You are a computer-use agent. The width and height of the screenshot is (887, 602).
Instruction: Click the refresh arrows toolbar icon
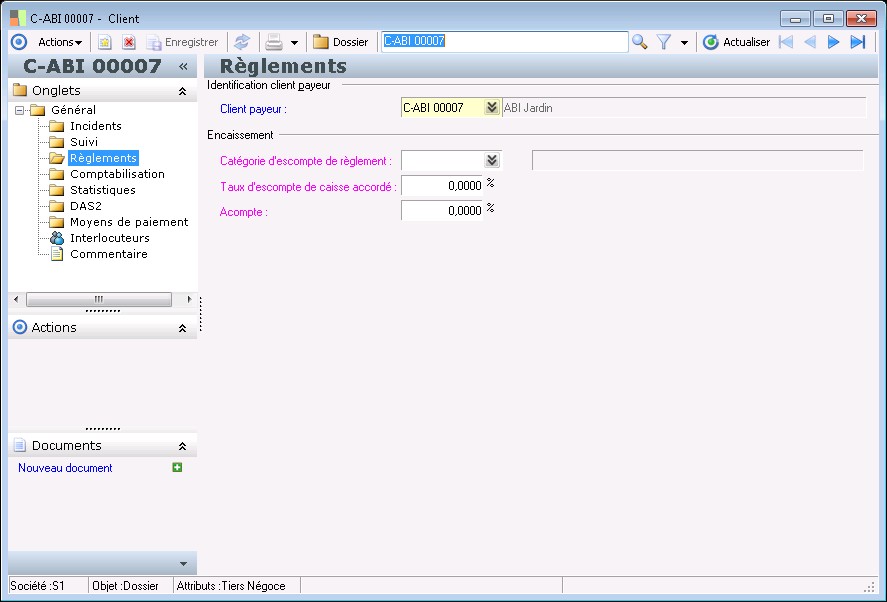242,42
